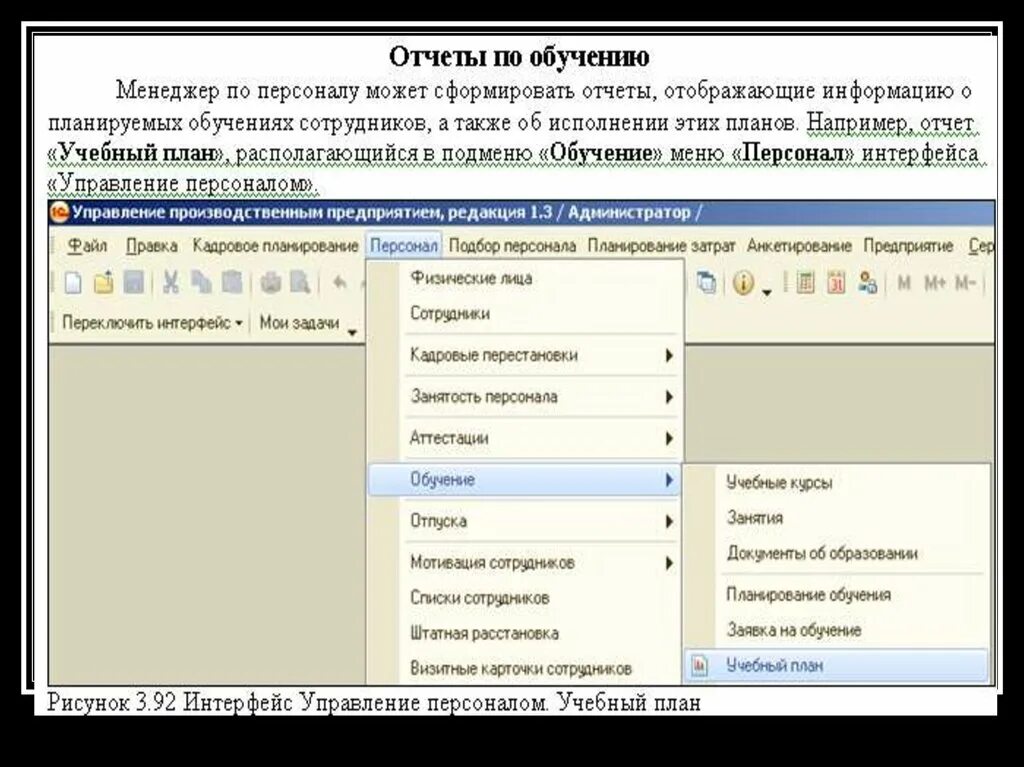Click the Calculator toolbar icon
The height and width of the screenshot is (767, 1024).
[x=806, y=283]
